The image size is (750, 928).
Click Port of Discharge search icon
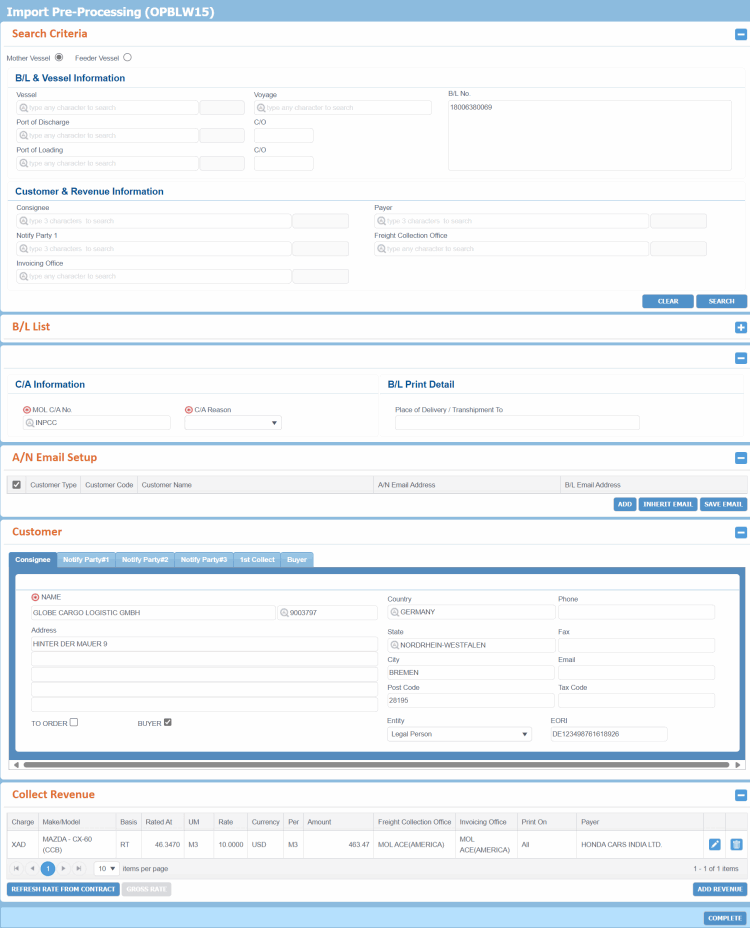[x=24, y=136]
